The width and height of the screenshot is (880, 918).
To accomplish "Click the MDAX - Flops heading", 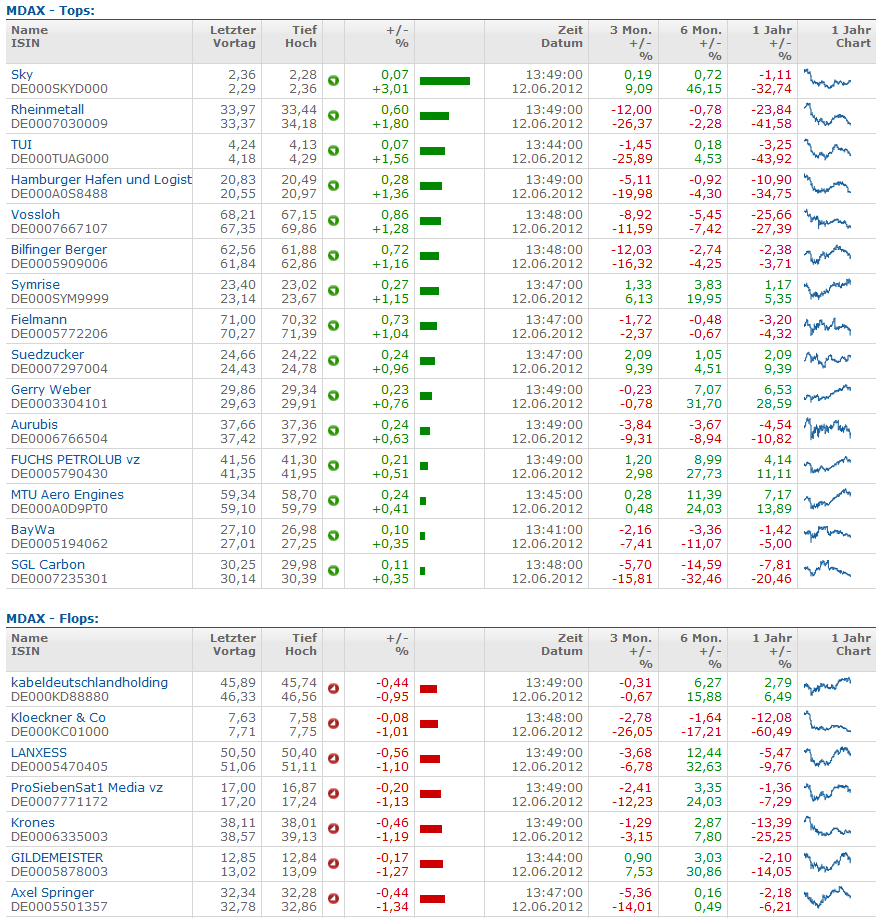I will click(x=52, y=618).
